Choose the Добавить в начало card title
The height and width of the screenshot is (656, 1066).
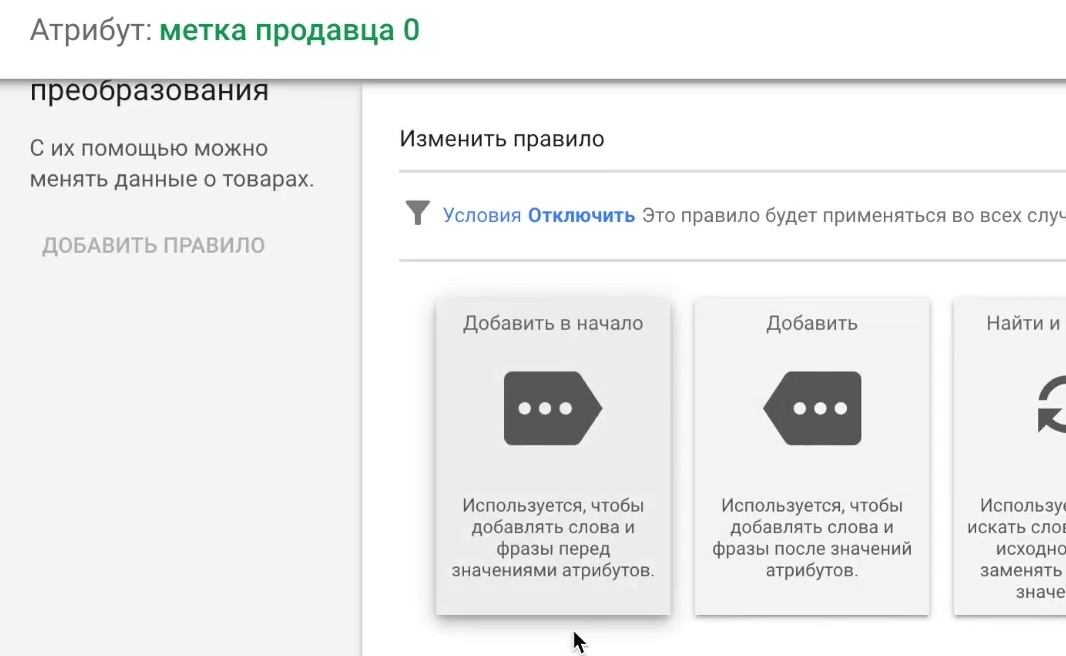(553, 323)
